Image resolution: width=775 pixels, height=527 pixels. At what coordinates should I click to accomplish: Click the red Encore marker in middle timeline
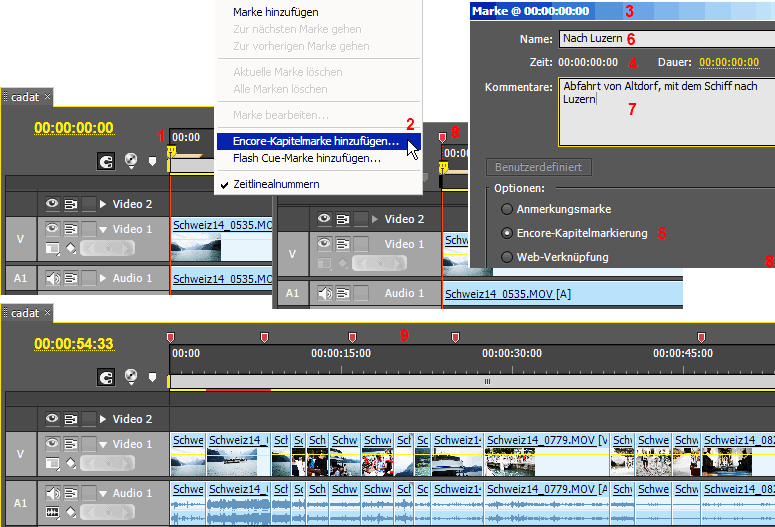(442, 137)
